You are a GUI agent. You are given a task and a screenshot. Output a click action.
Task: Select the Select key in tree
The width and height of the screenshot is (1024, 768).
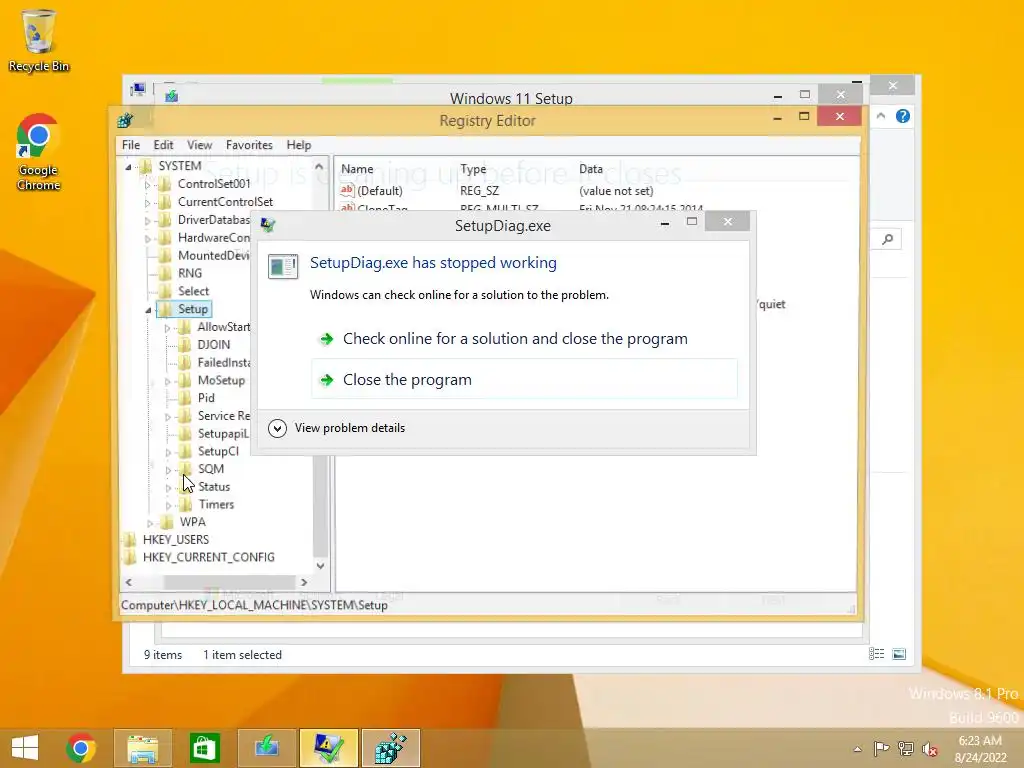coord(193,291)
